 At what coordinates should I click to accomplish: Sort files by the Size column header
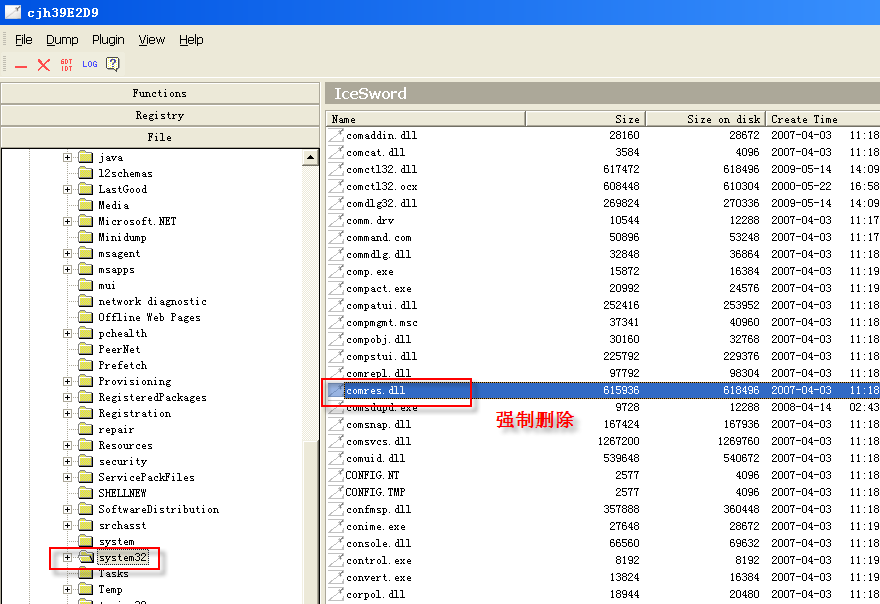pyautogui.click(x=585, y=119)
